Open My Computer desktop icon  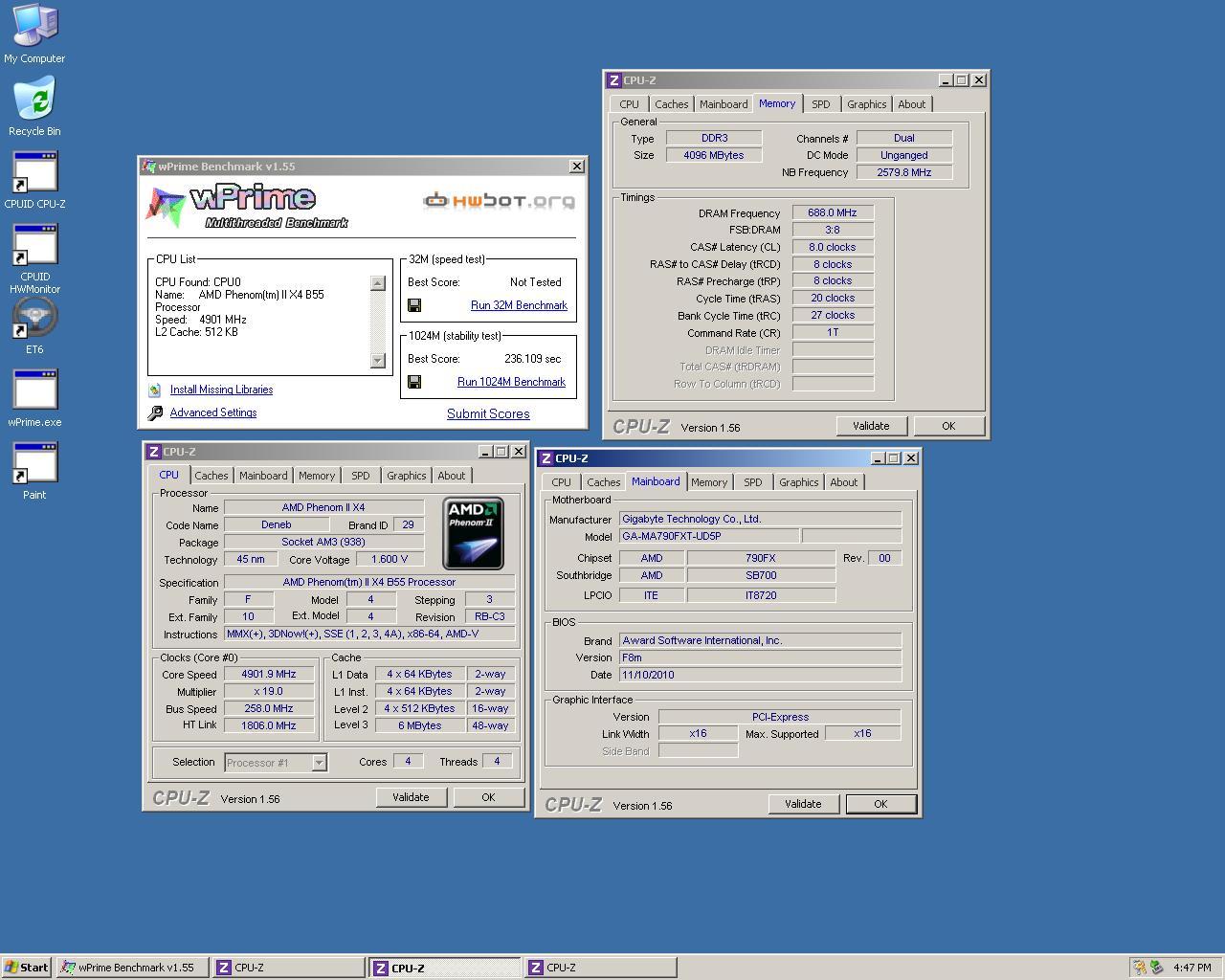34,34
